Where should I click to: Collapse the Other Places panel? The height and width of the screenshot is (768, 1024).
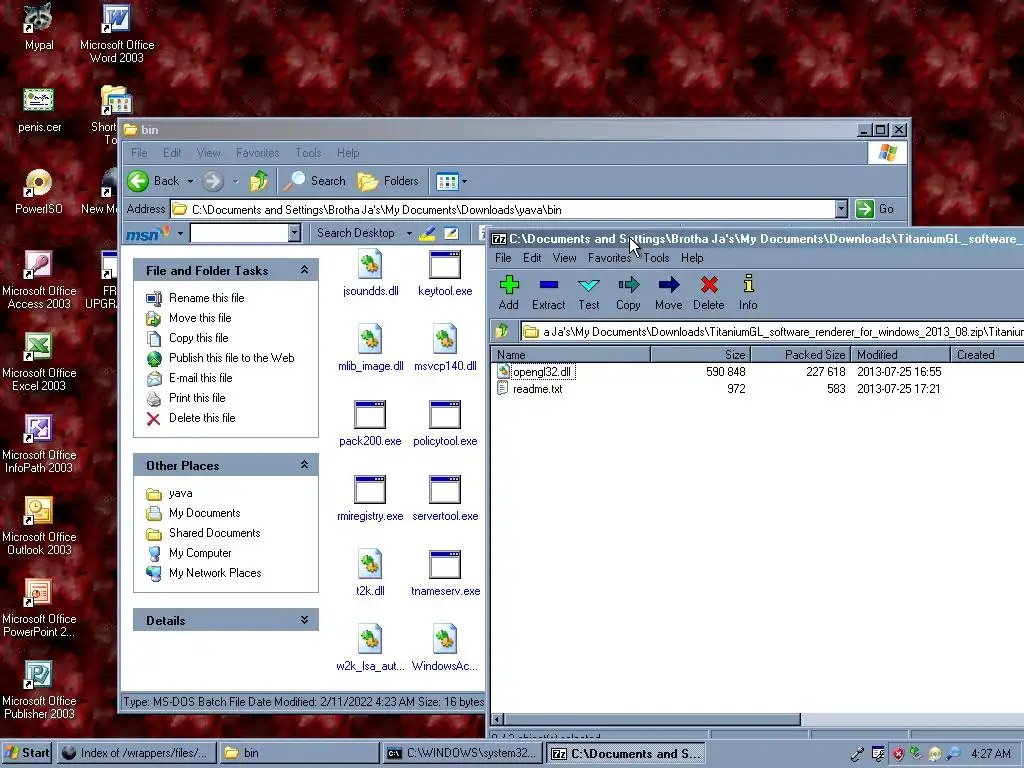coord(304,464)
